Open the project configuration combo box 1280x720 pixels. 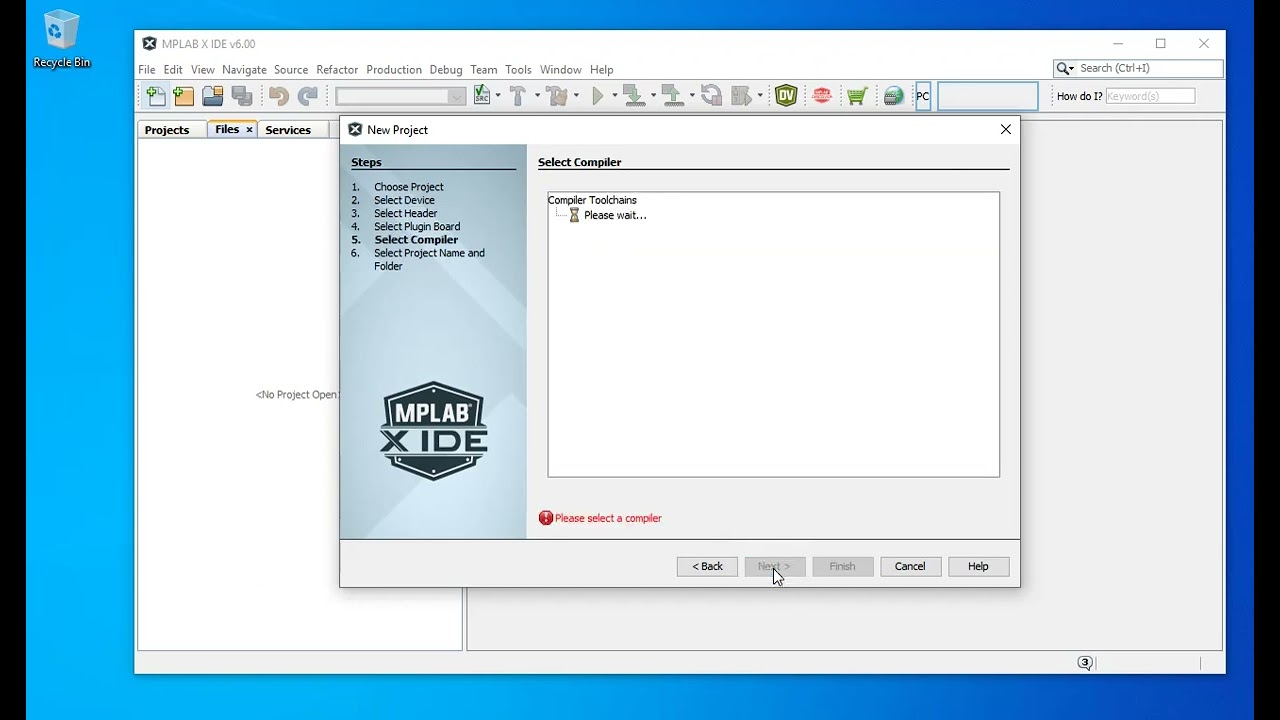tap(401, 96)
